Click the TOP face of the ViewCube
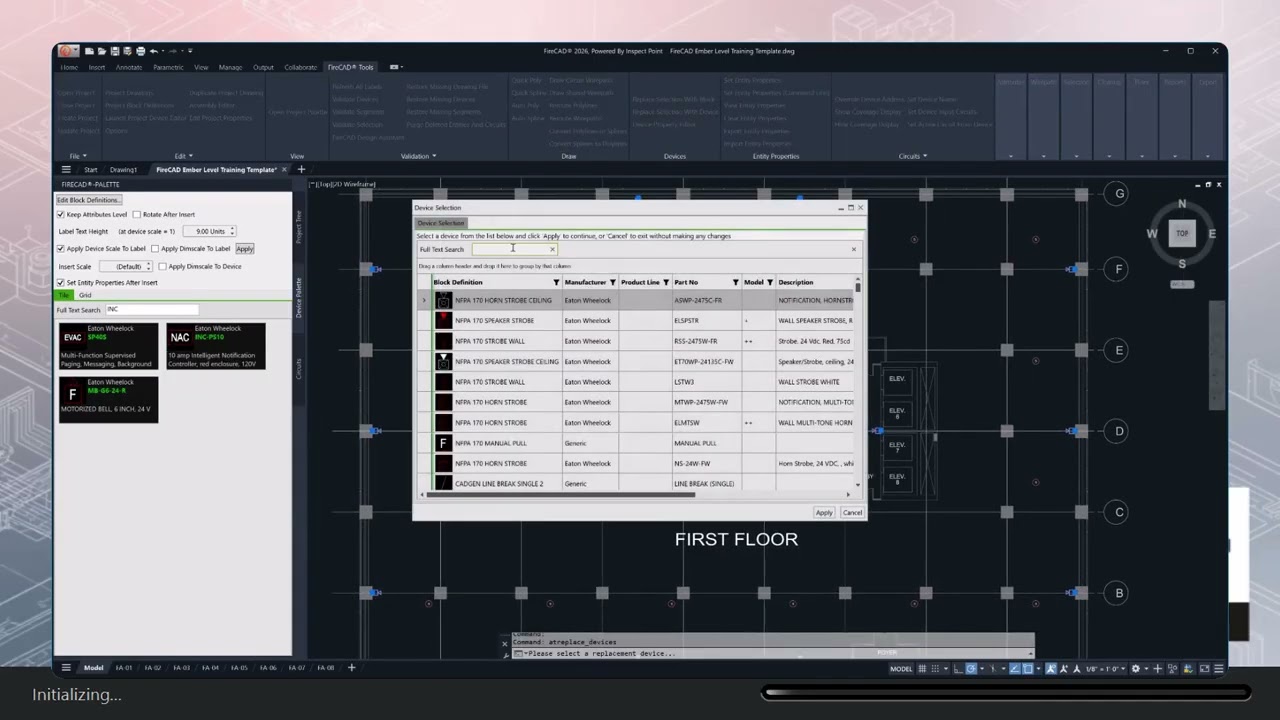The image size is (1280, 720). pos(1182,233)
